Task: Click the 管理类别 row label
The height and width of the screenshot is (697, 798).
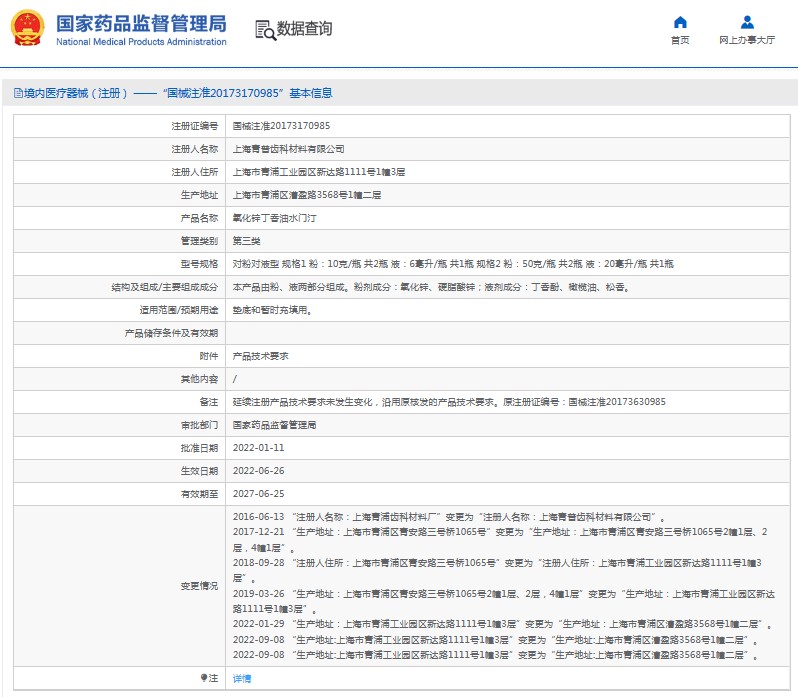Action: point(199,241)
